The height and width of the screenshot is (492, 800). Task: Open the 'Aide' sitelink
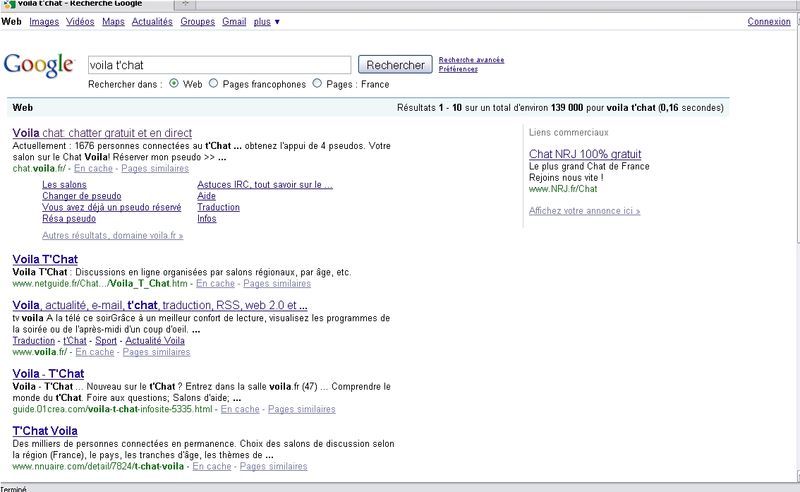[x=207, y=196]
